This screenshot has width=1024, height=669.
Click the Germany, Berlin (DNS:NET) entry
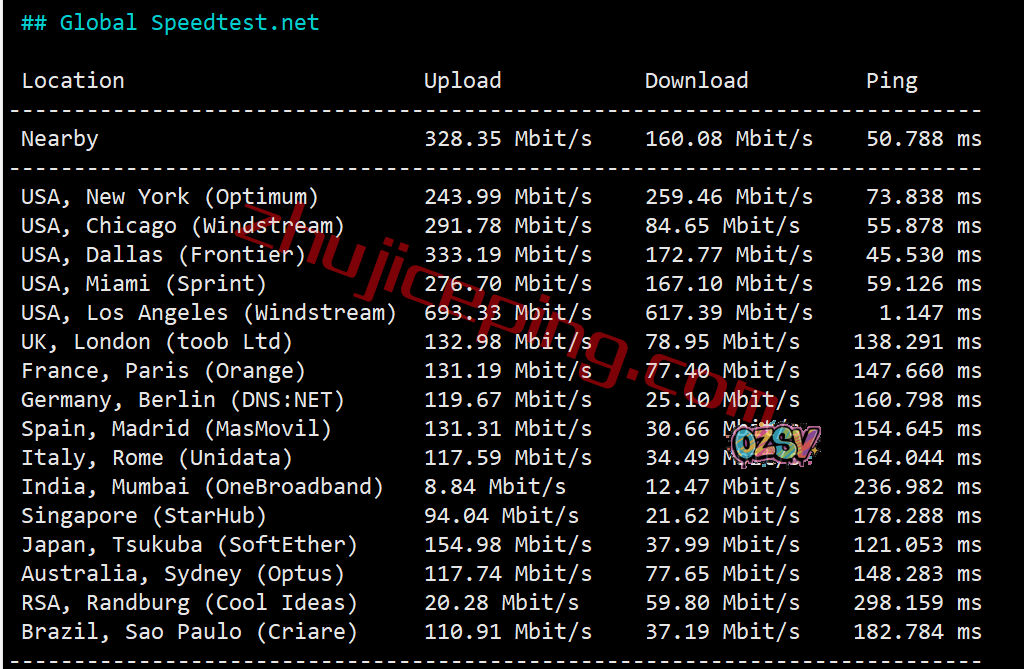click(182, 400)
